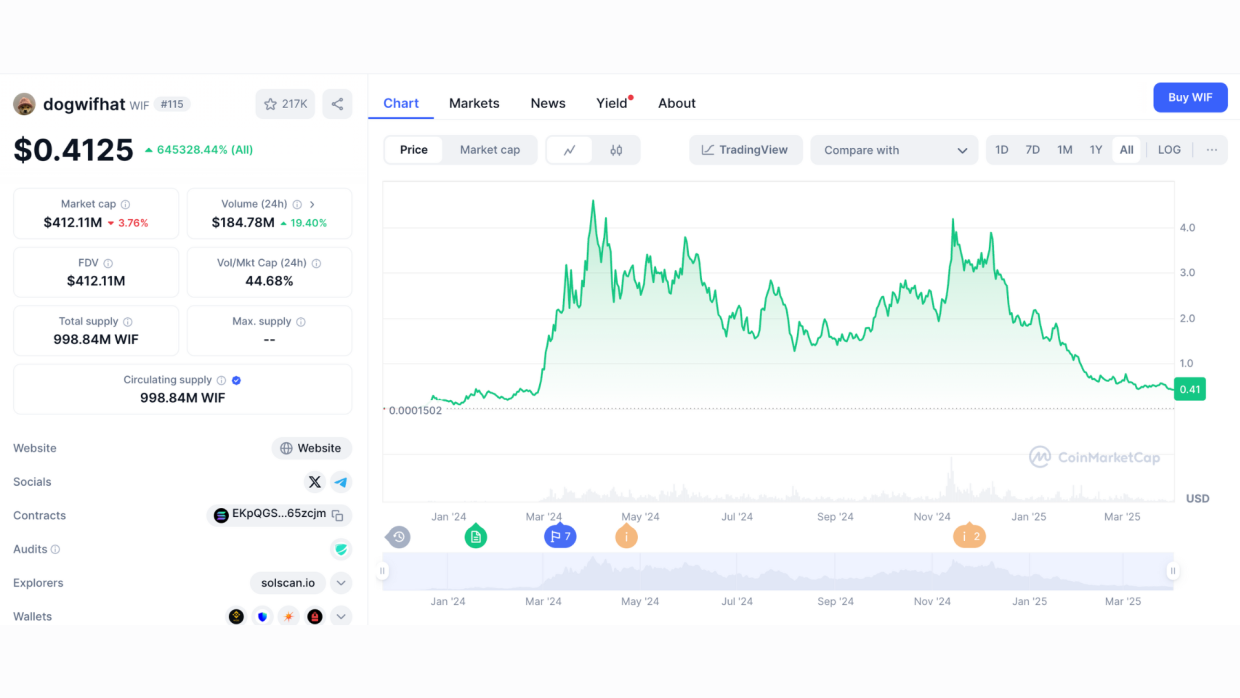1240x698 pixels.
Task: Go to the News tab
Action: [548, 103]
